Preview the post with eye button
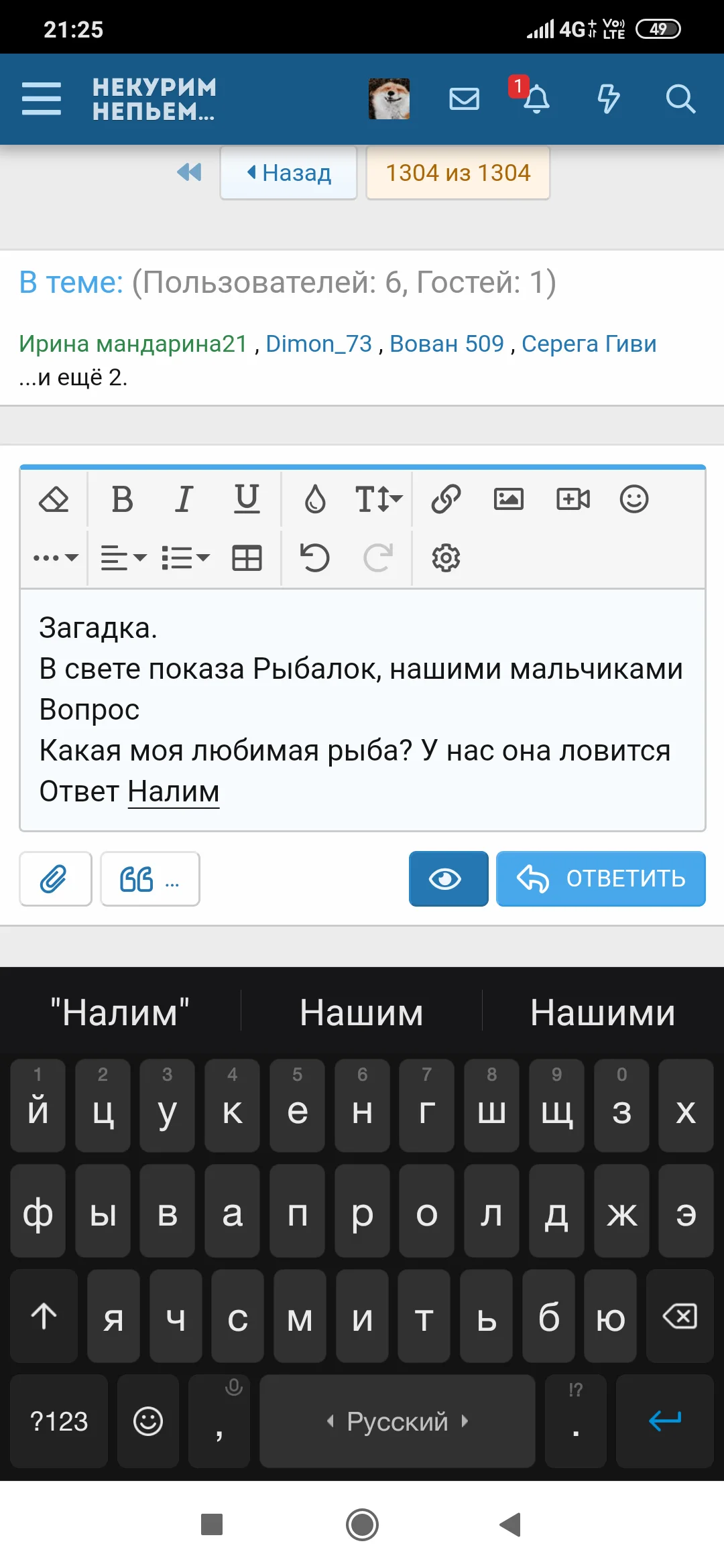The height and width of the screenshot is (1568, 724). coord(448,879)
